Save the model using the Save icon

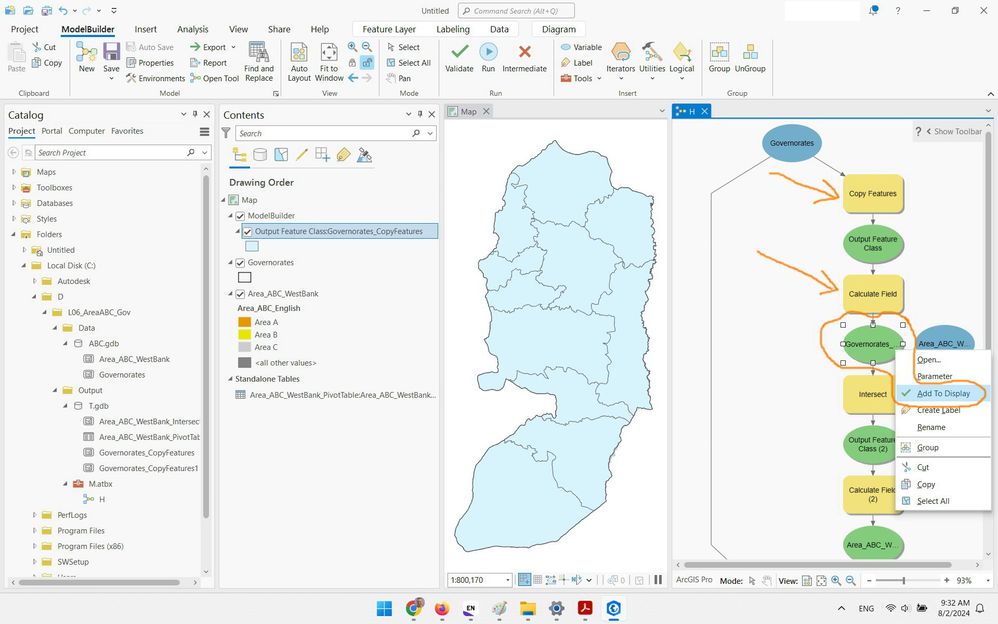coord(111,52)
